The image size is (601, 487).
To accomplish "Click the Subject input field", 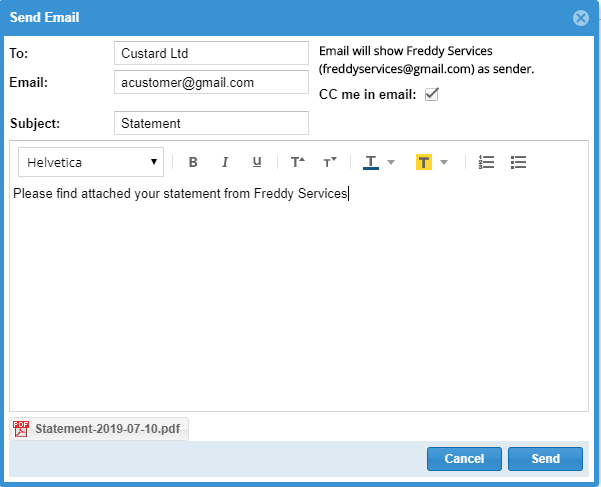I will point(211,123).
